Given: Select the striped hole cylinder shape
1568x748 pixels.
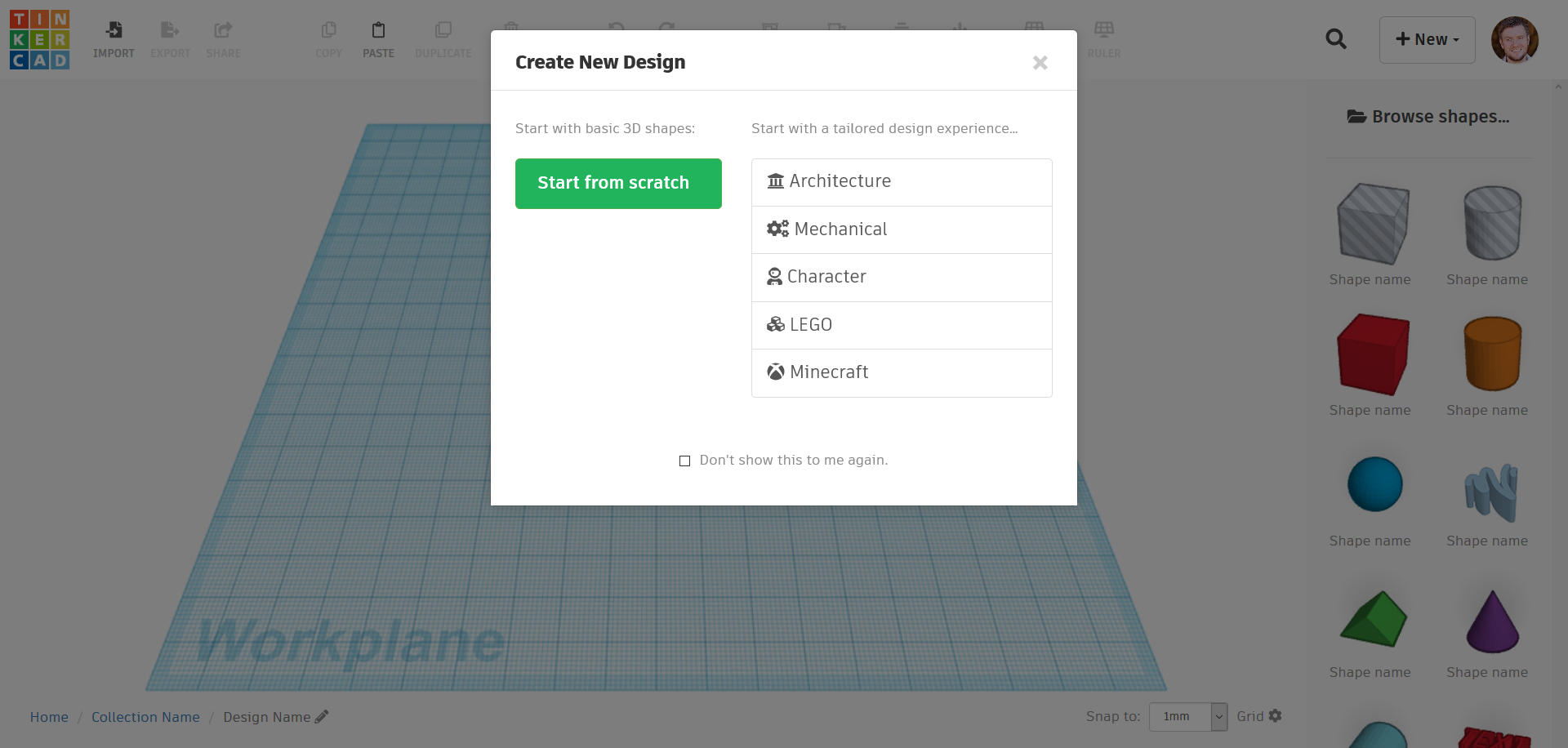Looking at the screenshot, I should pyautogui.click(x=1492, y=223).
